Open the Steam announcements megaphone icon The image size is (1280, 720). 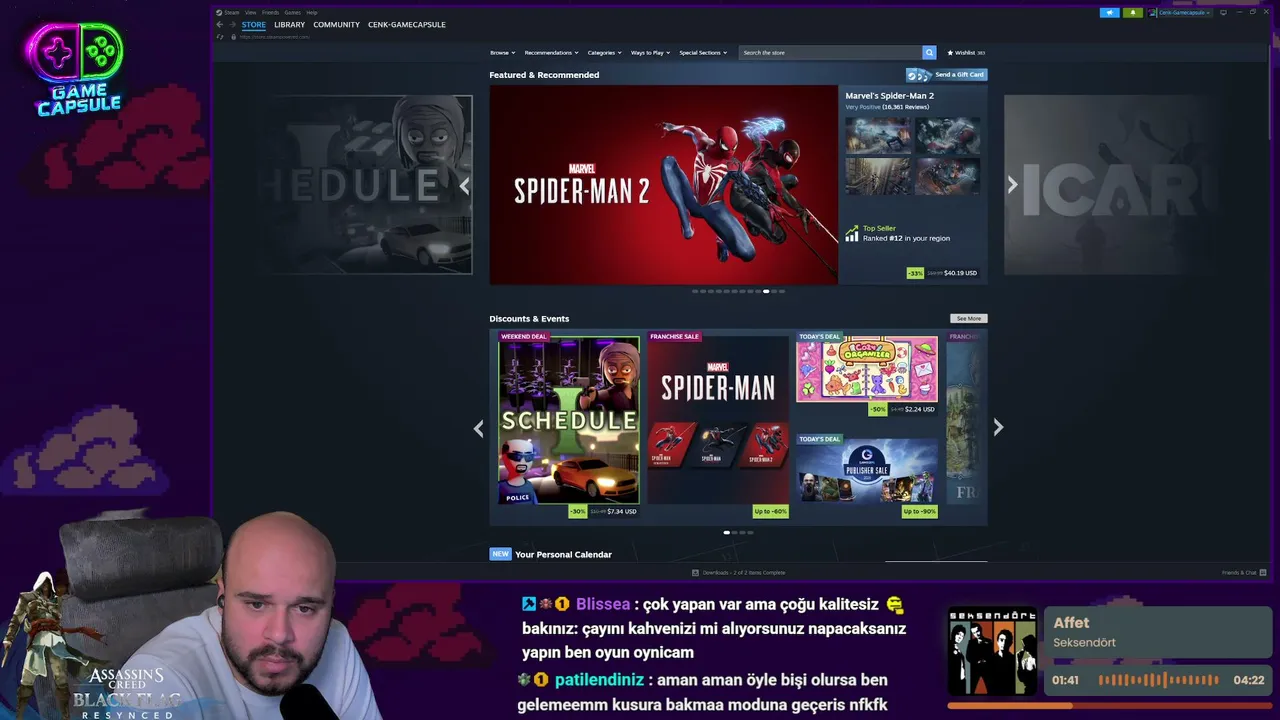pyautogui.click(x=1109, y=12)
